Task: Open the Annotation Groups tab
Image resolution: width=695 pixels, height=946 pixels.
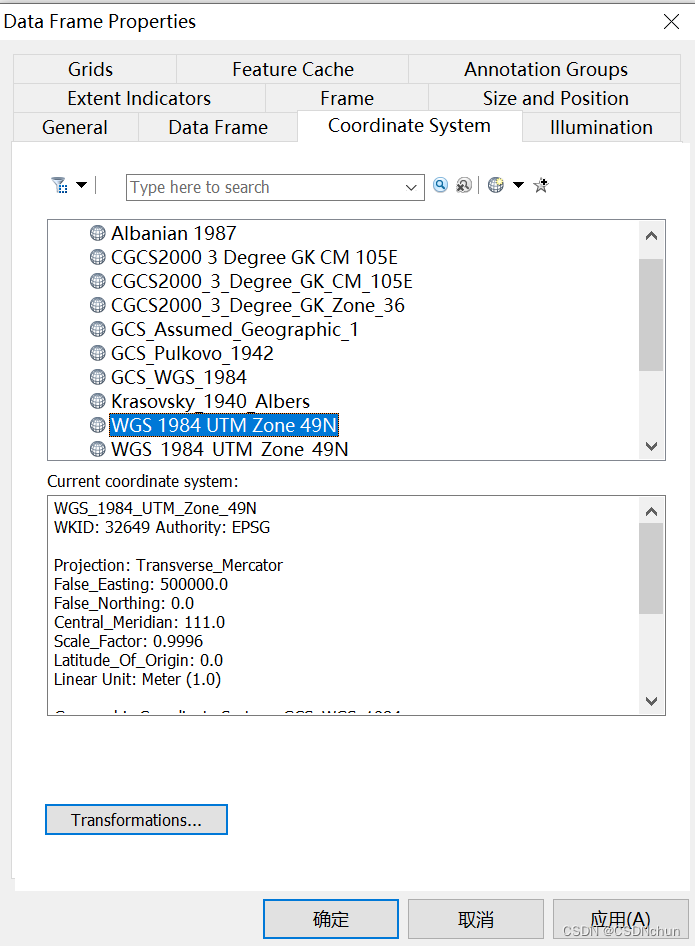Action: tap(545, 69)
